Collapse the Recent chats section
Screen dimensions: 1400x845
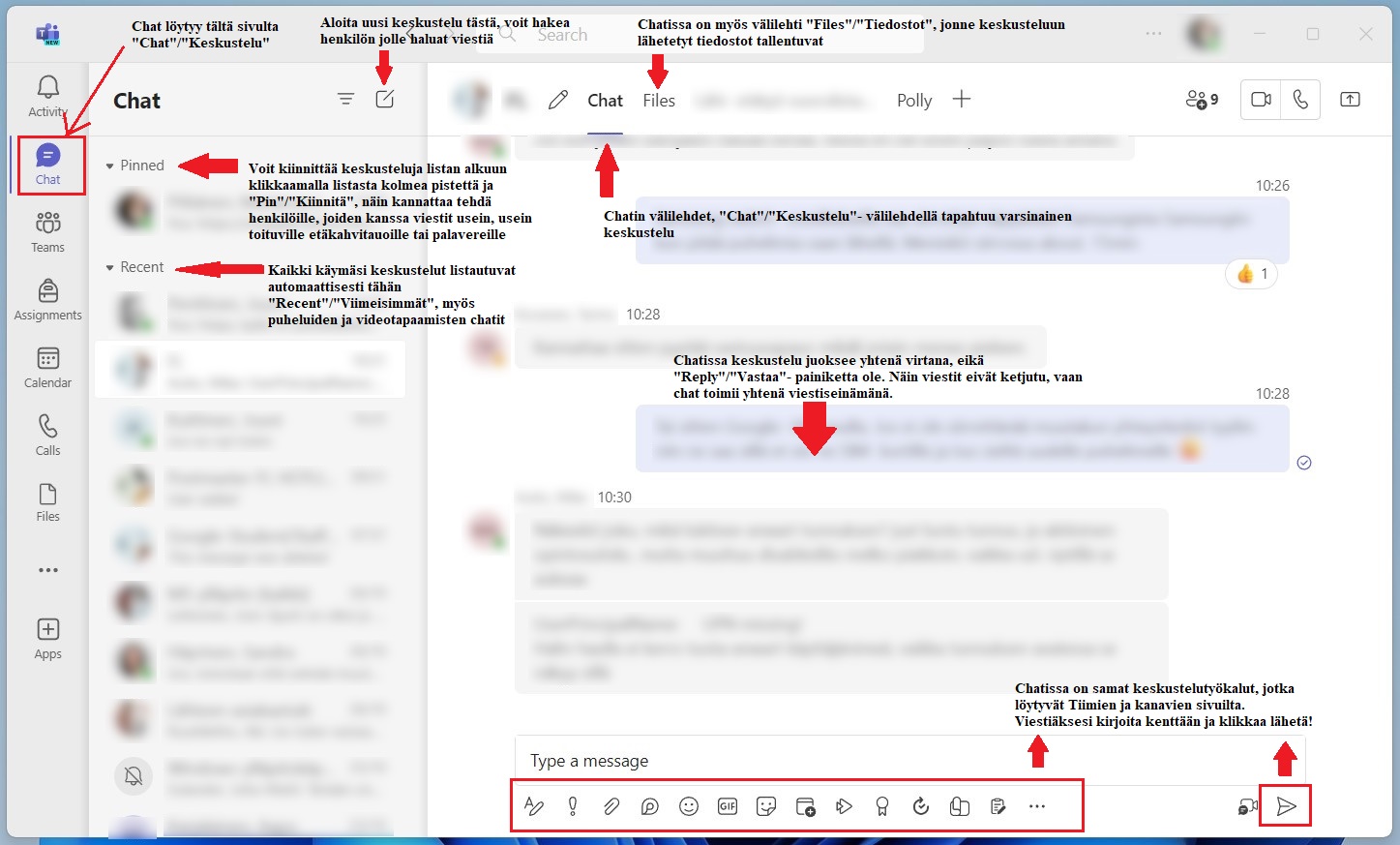(x=110, y=268)
